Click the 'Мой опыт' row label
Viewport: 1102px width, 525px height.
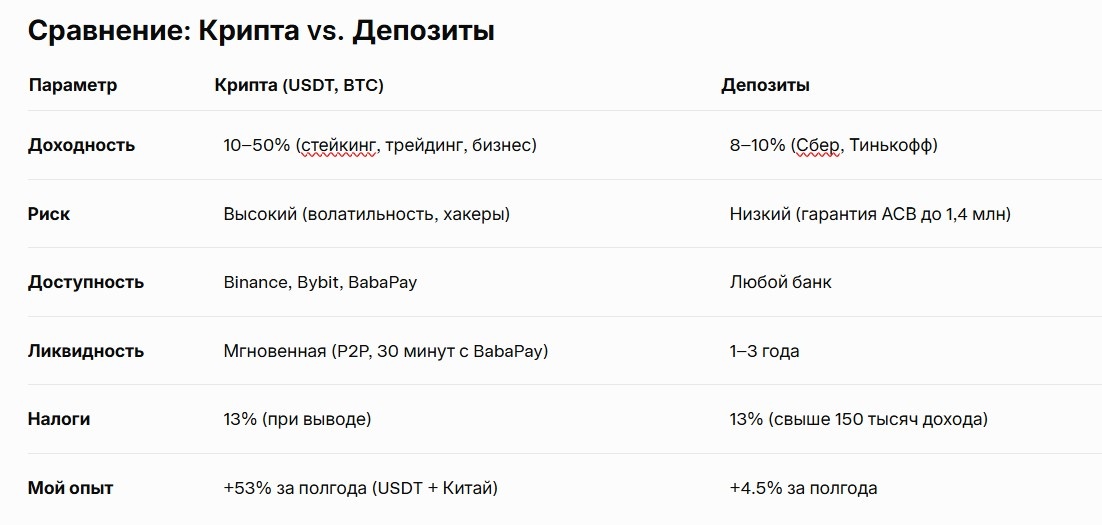coord(70,488)
